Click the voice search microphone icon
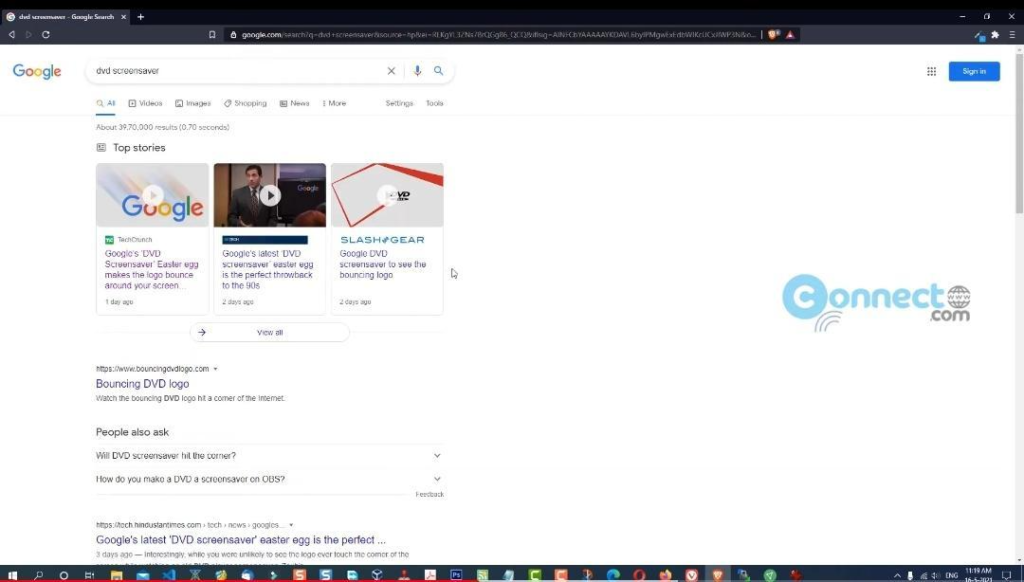This screenshot has width=1024, height=582. [417, 71]
